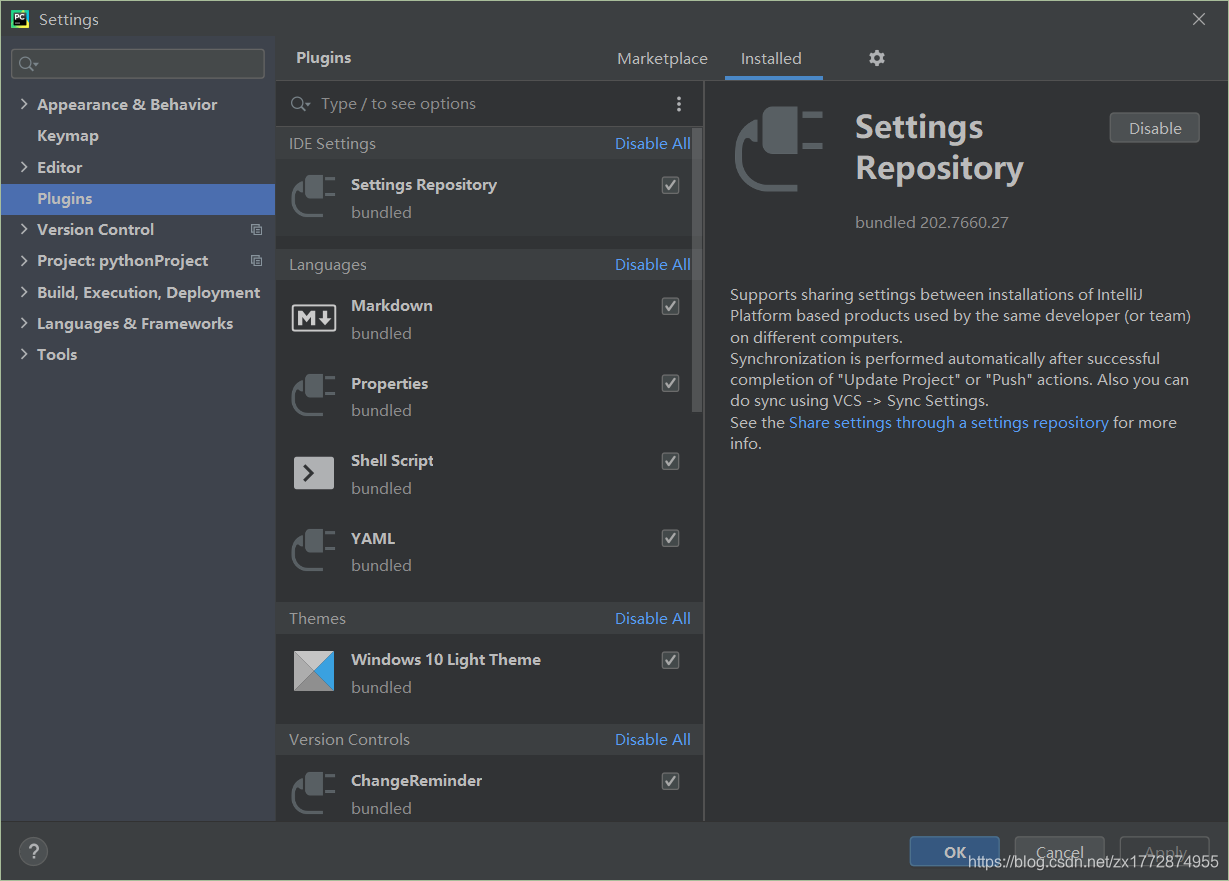The image size is (1229, 881).
Task: Click the YAML plugin plug icon
Action: 313,551
